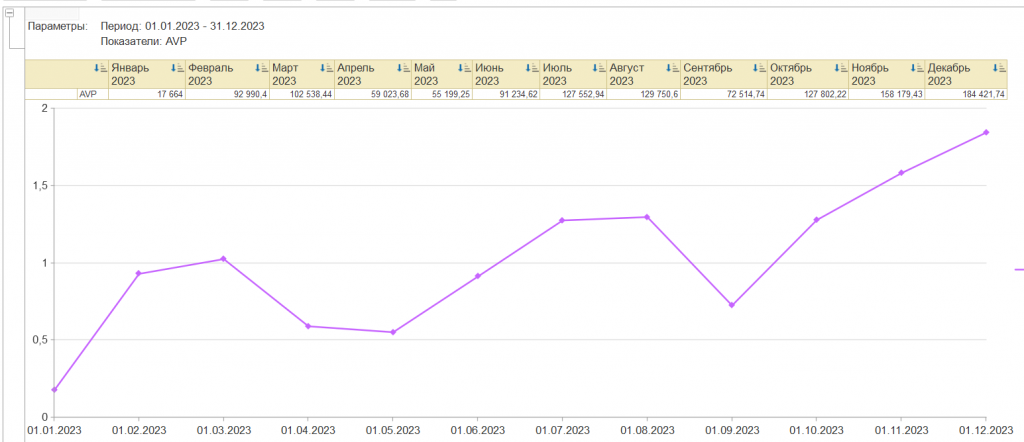The height and width of the screenshot is (442, 1024).
Task: Click the 0,5 y-axis label
Action: (x=42, y=340)
